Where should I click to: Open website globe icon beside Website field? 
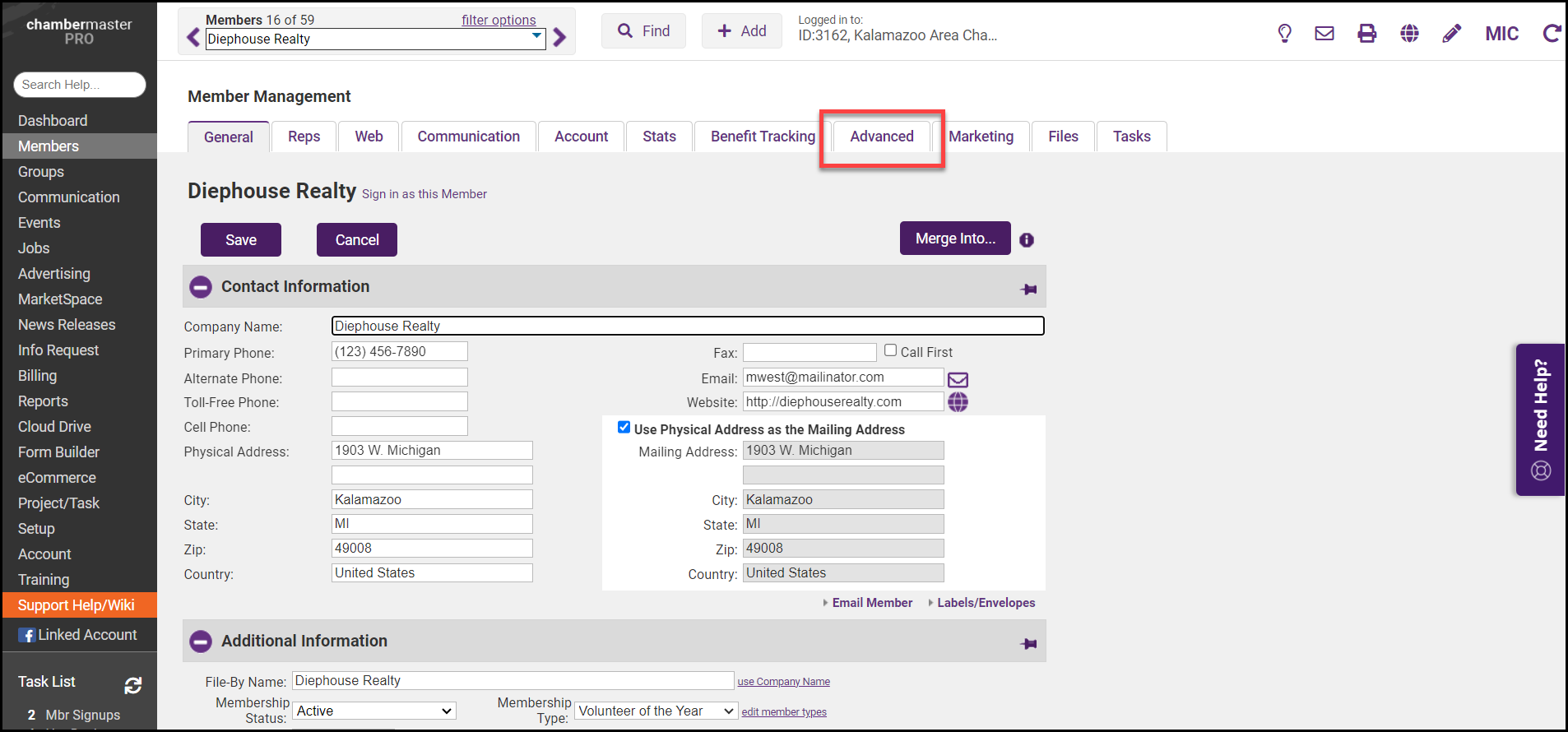click(958, 402)
